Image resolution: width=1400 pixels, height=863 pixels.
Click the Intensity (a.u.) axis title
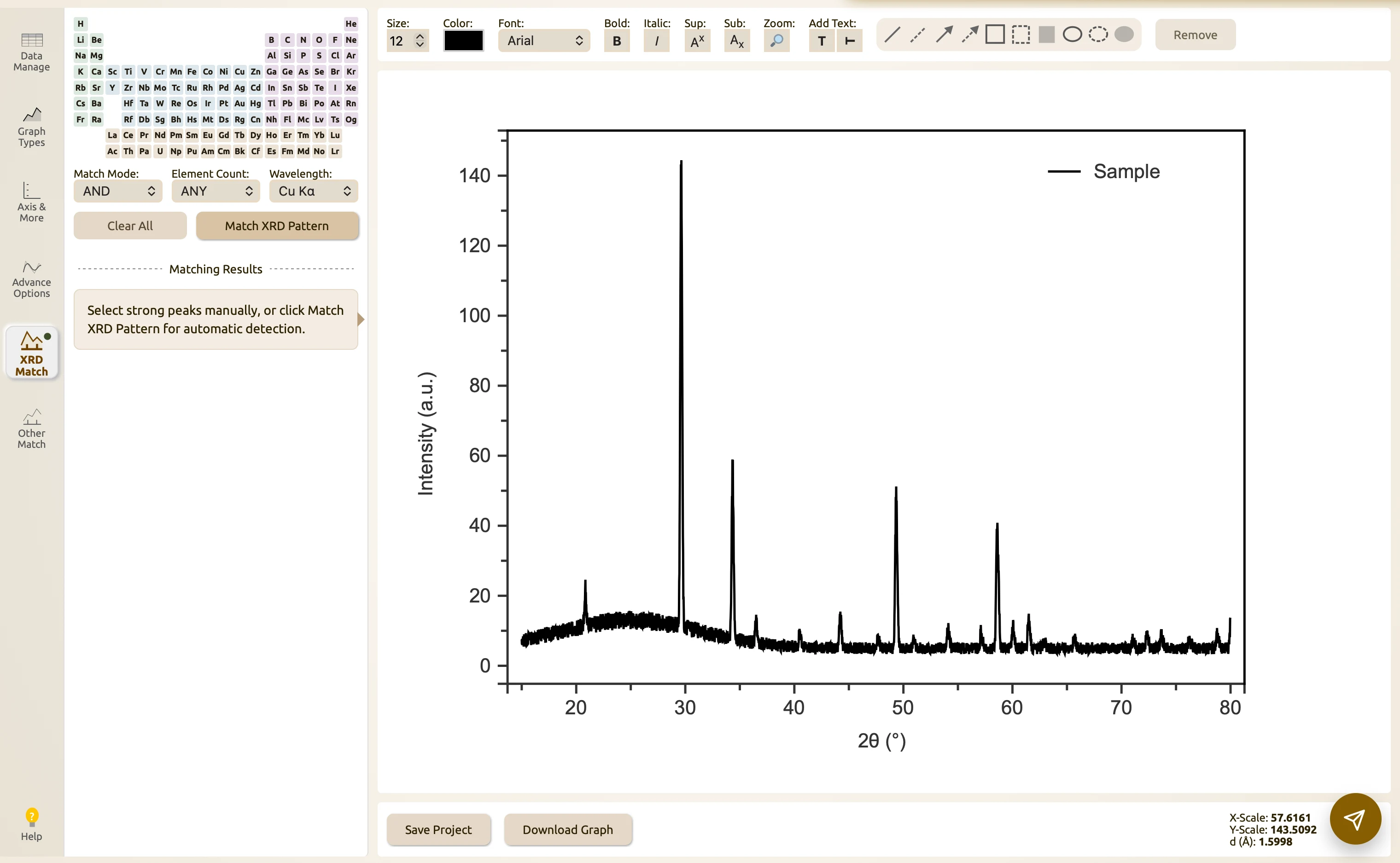pos(426,434)
